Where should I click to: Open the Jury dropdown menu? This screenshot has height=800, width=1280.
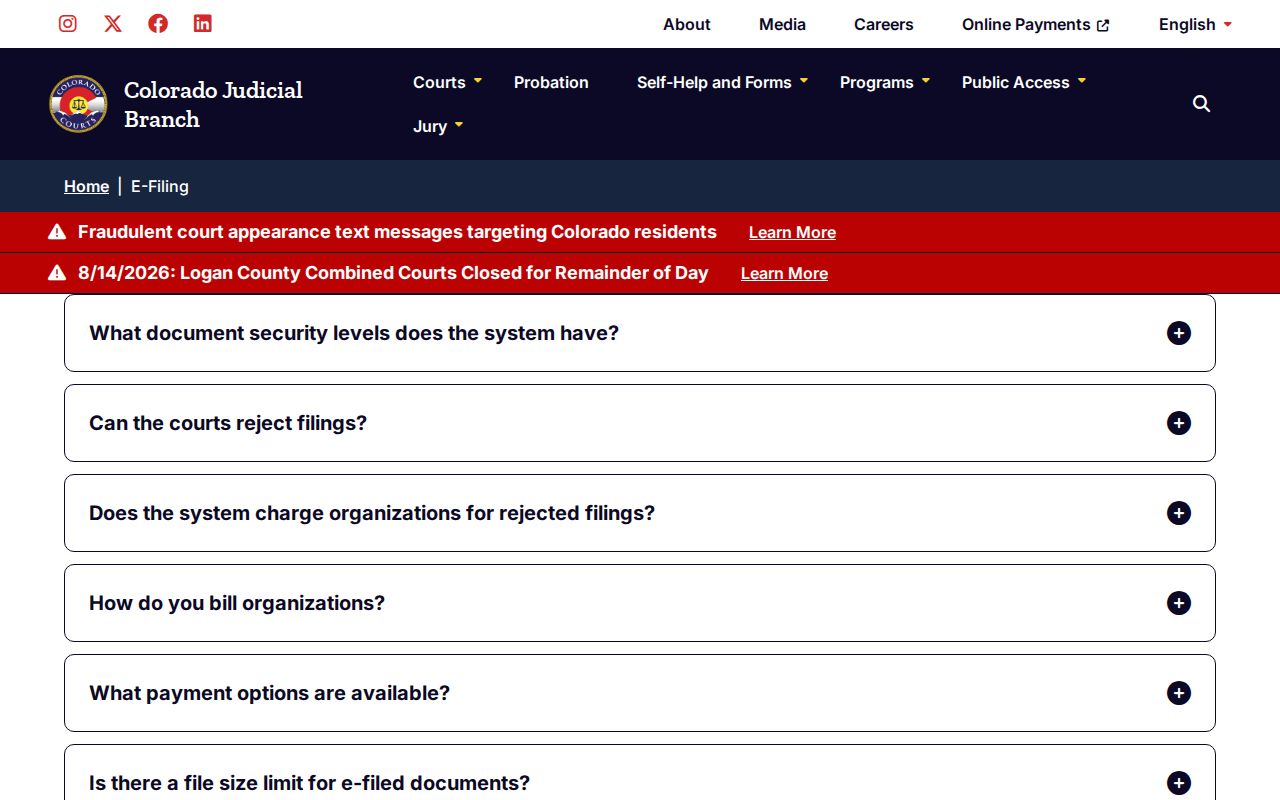(x=438, y=126)
